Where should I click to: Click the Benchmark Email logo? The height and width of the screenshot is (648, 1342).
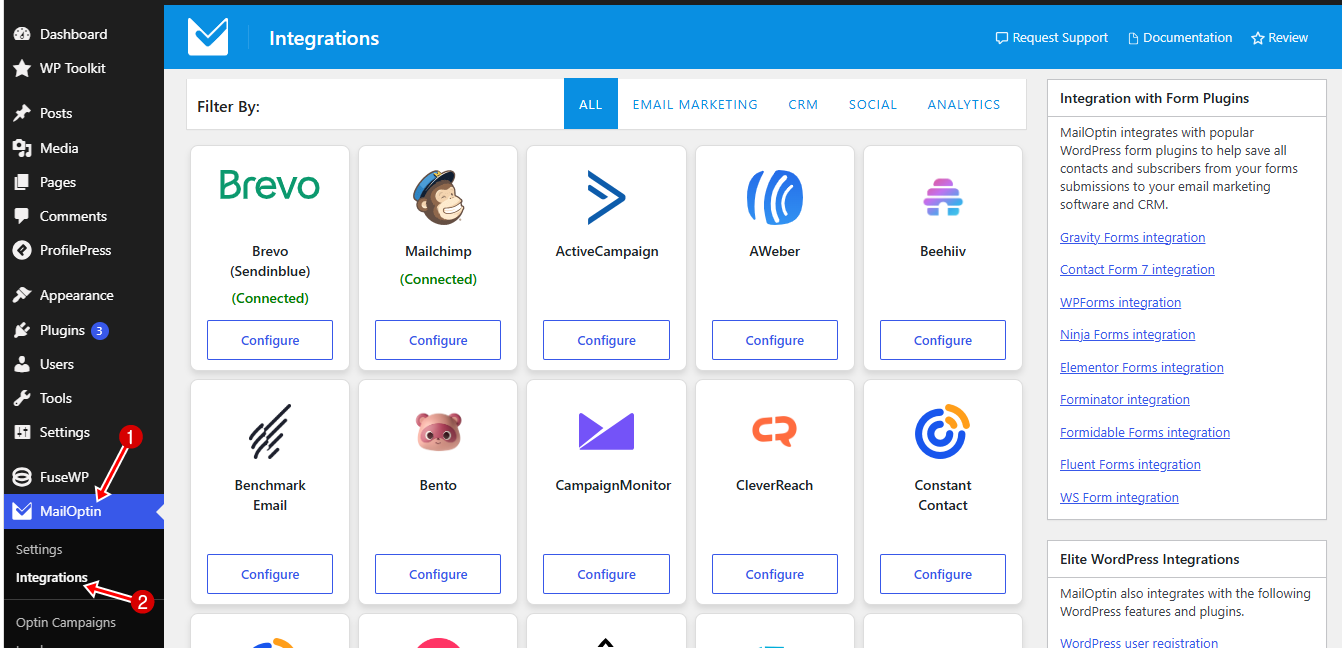(x=270, y=431)
